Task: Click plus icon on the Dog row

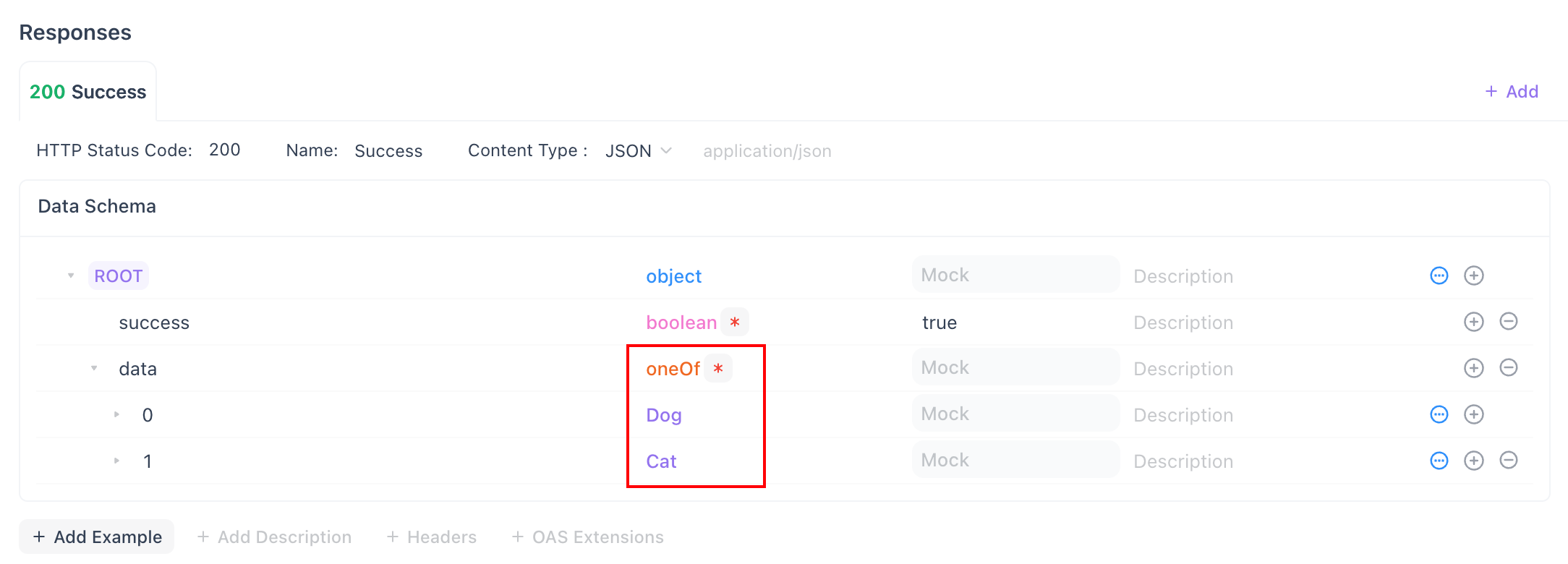Action: (x=1474, y=414)
